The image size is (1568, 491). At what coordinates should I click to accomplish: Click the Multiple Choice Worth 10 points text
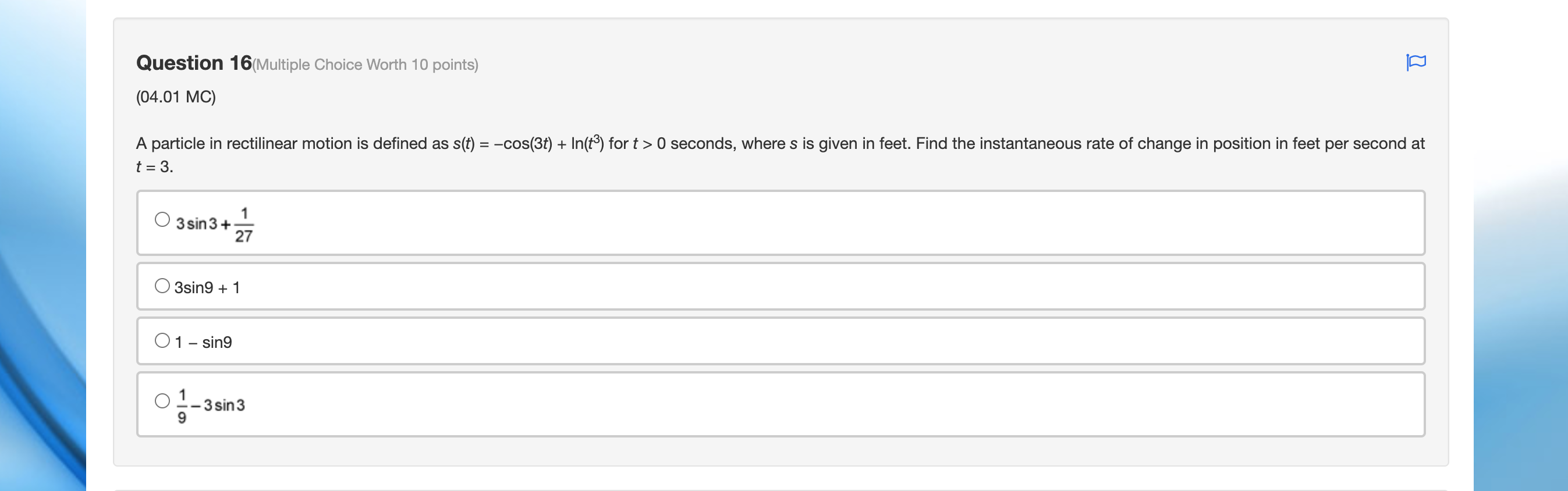click(x=366, y=65)
